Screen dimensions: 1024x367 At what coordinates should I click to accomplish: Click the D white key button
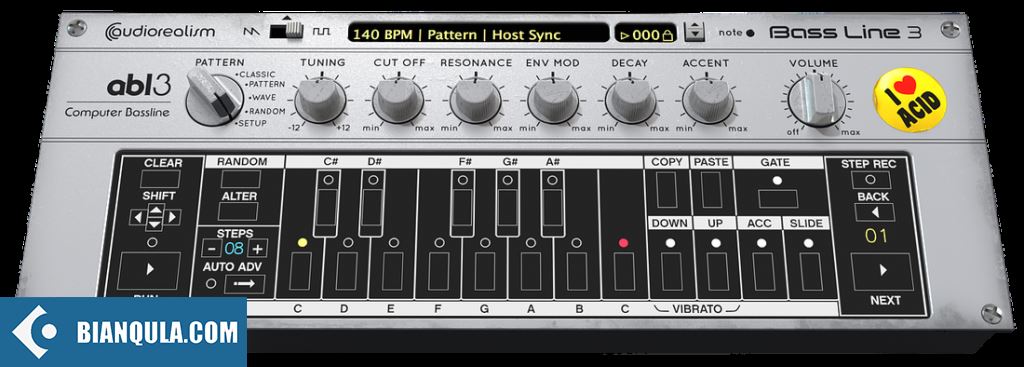tap(346, 271)
